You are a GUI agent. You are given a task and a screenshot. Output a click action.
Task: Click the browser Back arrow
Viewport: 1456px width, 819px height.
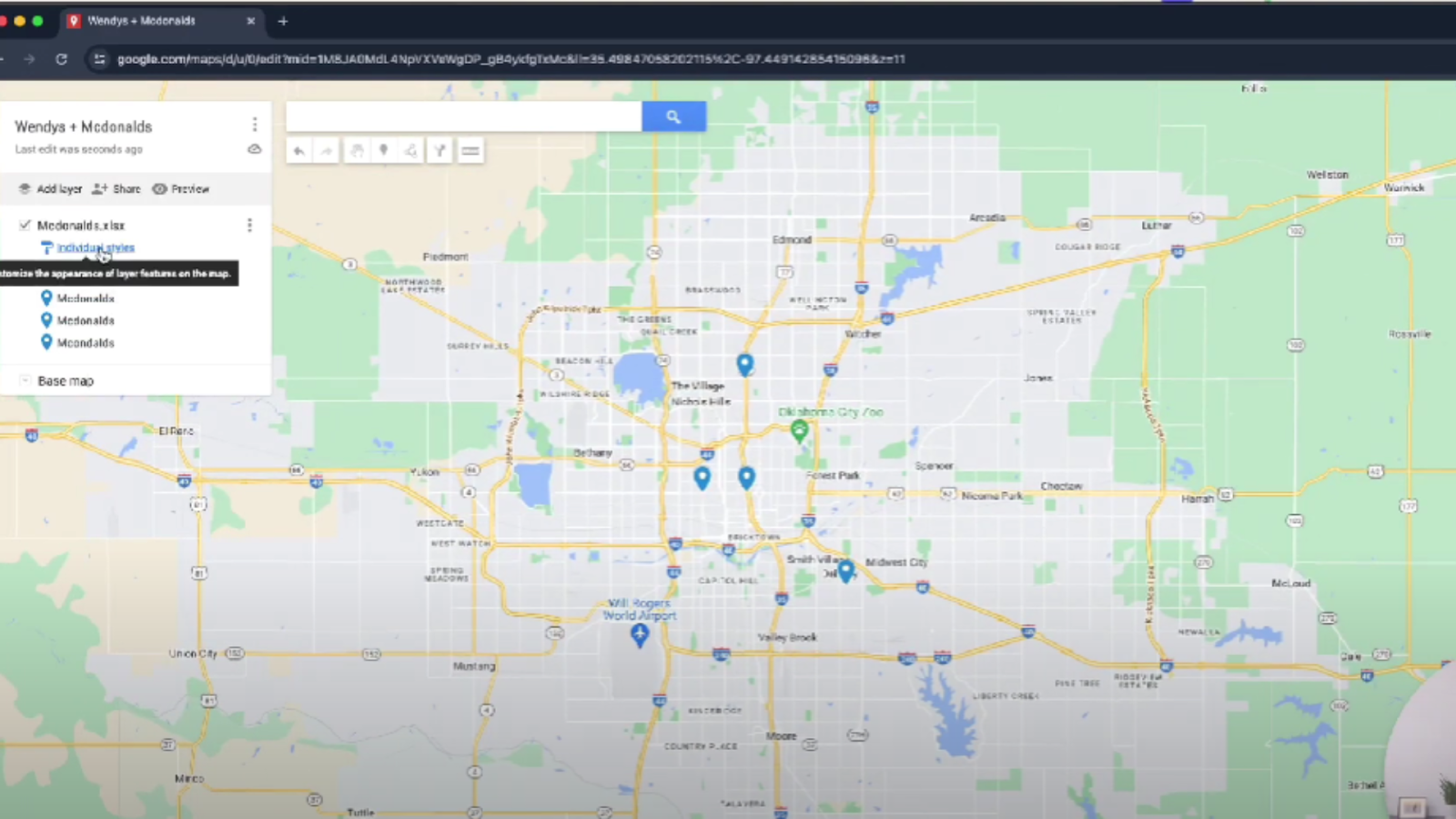3,59
